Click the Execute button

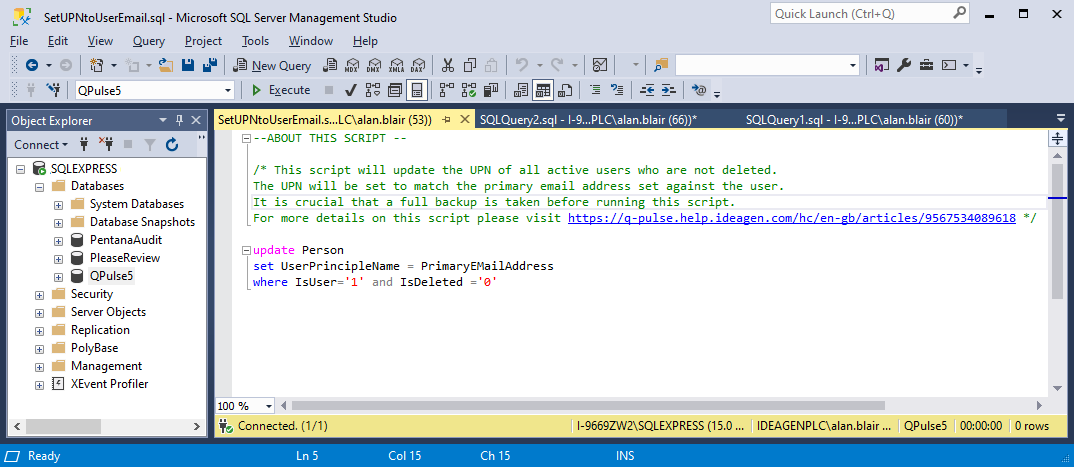282,90
